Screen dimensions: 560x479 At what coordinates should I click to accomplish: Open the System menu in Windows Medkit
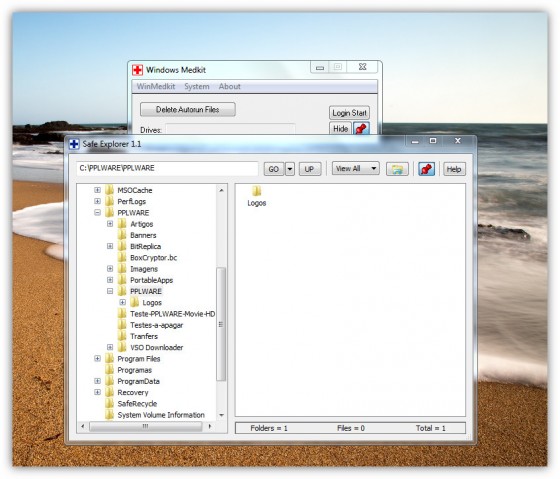[x=197, y=86]
